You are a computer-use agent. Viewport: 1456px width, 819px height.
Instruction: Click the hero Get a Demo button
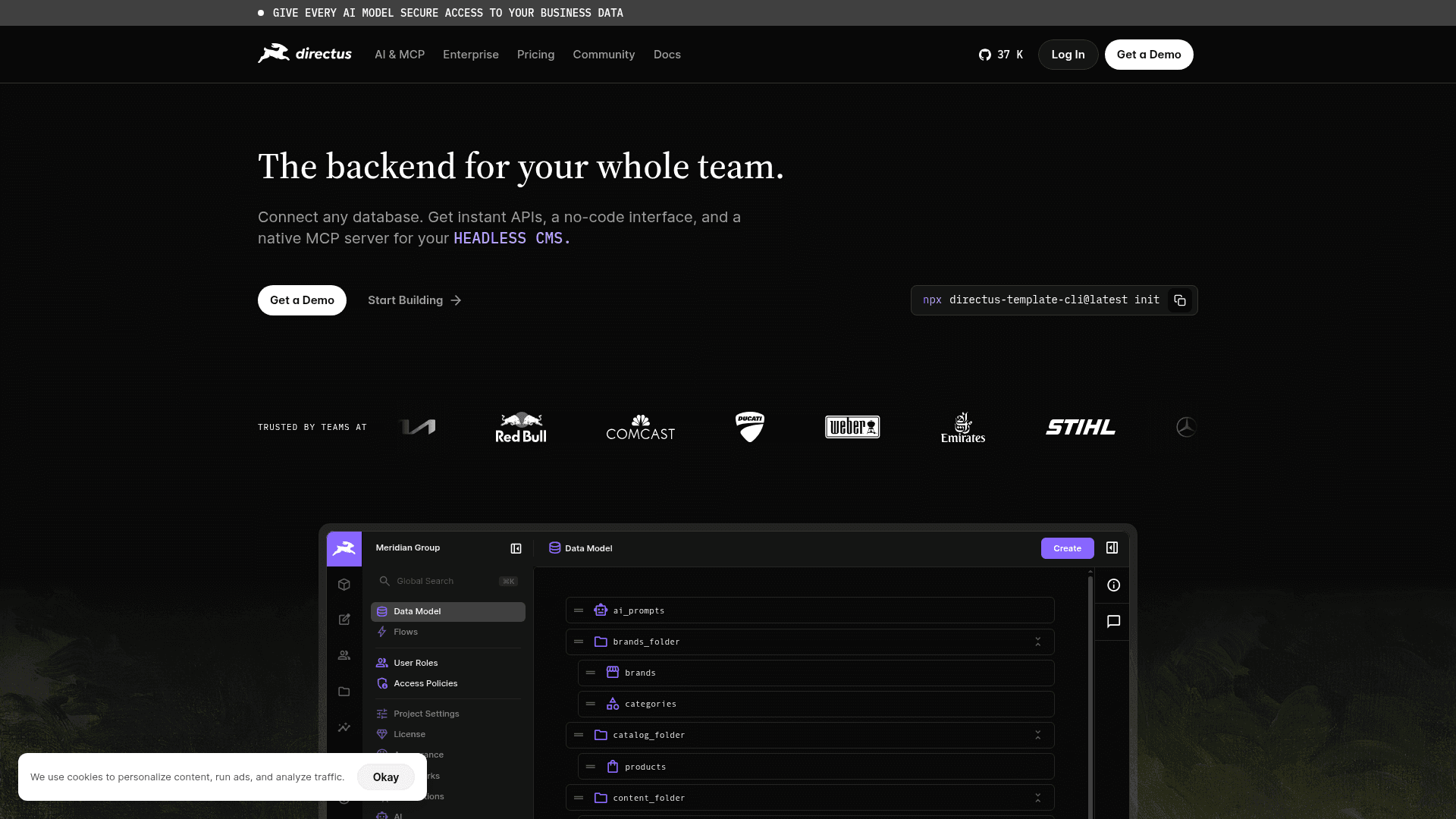click(302, 300)
